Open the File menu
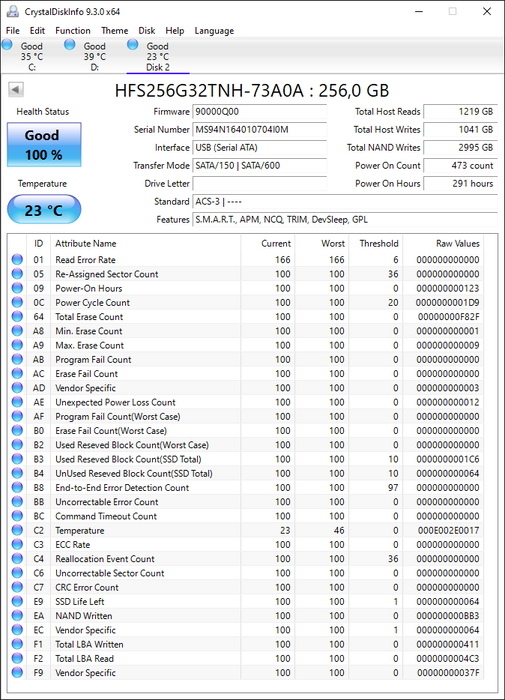The image size is (505, 700). [x=13, y=30]
